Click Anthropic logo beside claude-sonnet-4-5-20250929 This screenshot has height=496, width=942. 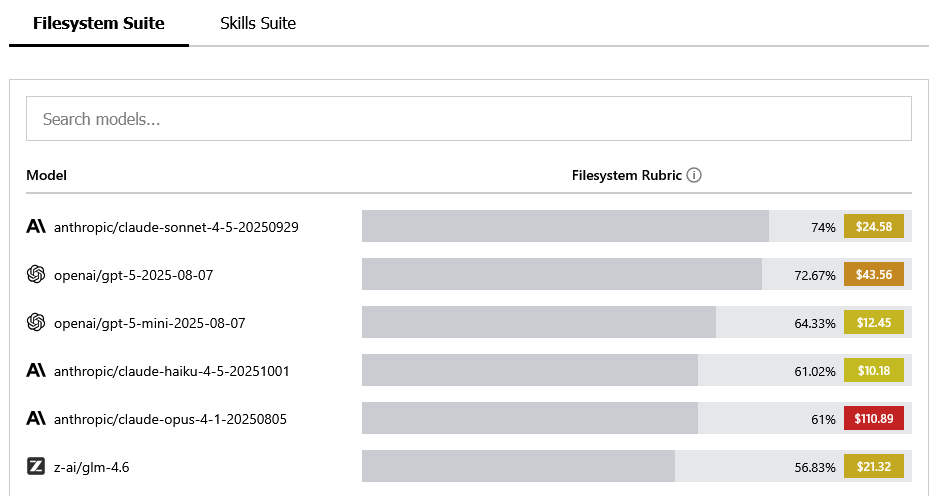point(36,227)
